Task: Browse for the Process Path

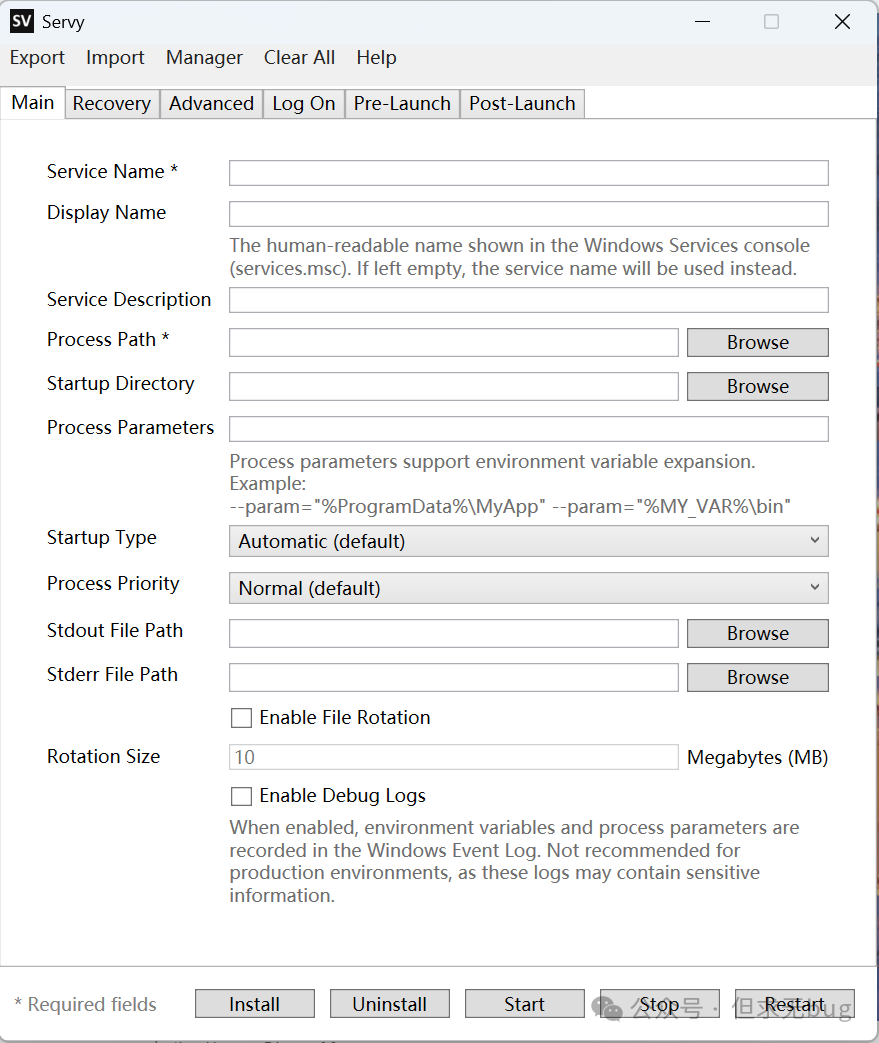Action: tap(757, 343)
